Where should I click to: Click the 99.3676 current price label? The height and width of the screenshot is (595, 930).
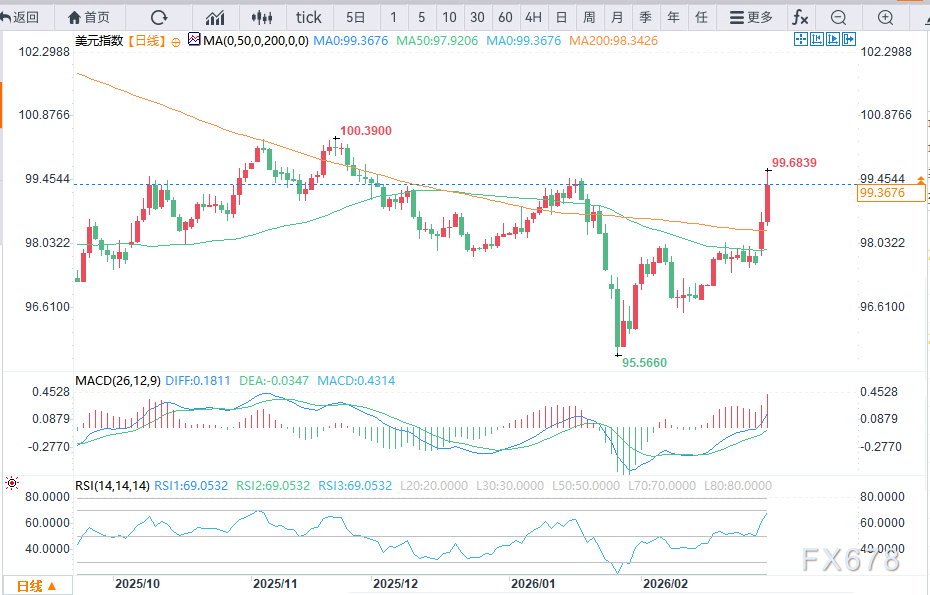pos(881,193)
